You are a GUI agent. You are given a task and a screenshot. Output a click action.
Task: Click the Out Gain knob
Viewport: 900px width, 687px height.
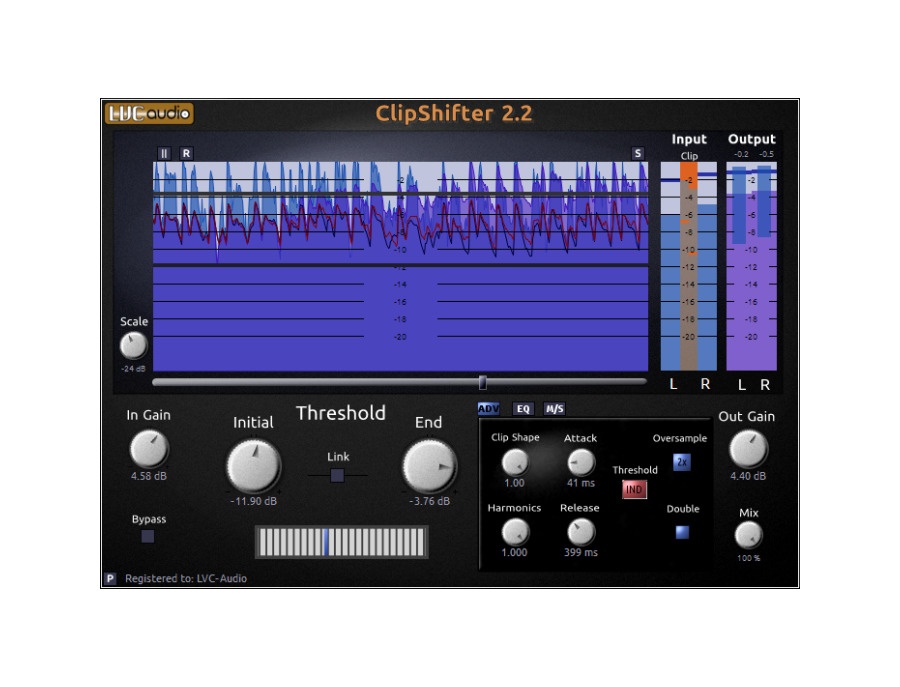tap(748, 449)
